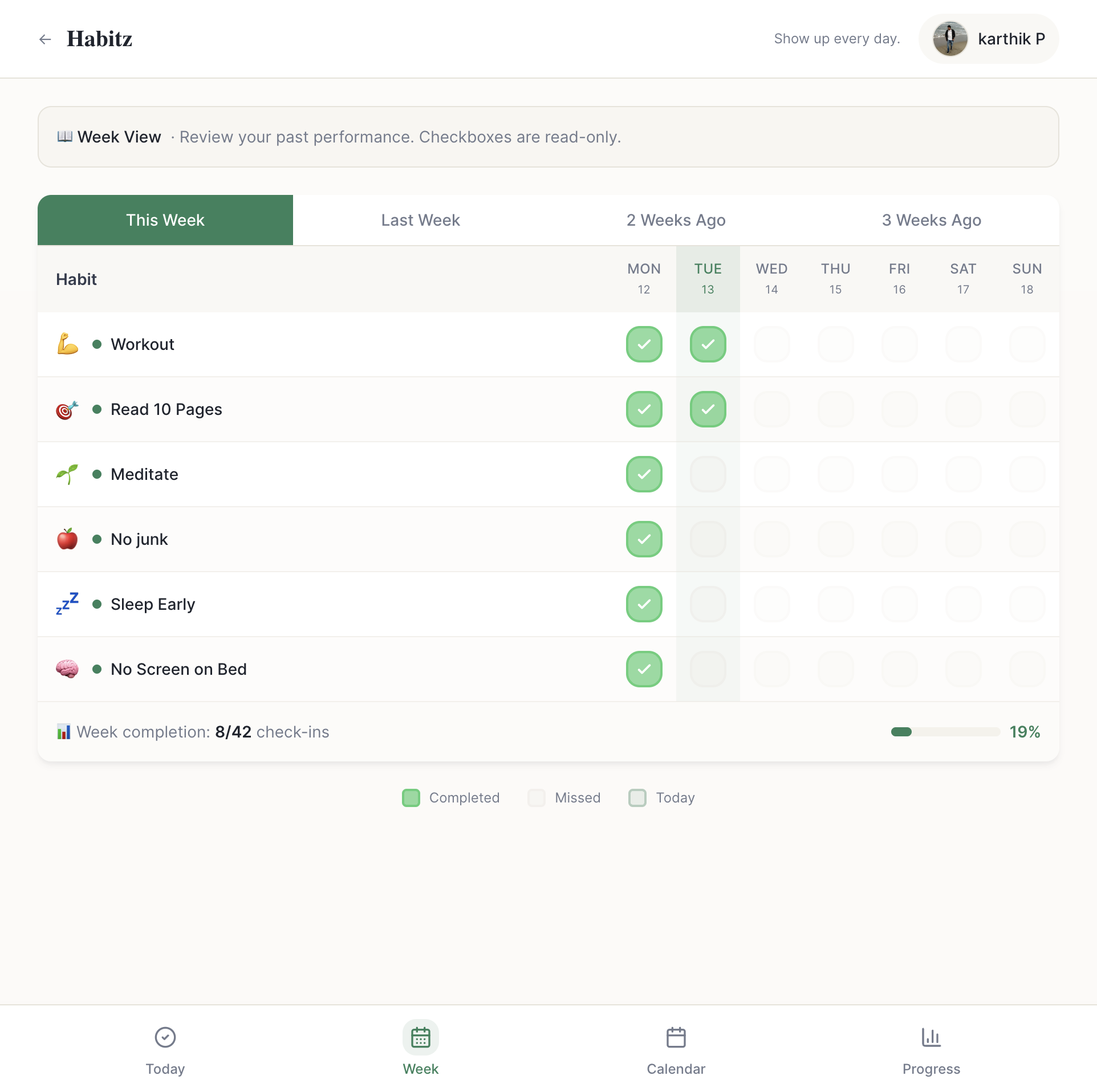The image size is (1097, 1092).
Task: Click the Completed legend swatch
Action: tap(411, 797)
